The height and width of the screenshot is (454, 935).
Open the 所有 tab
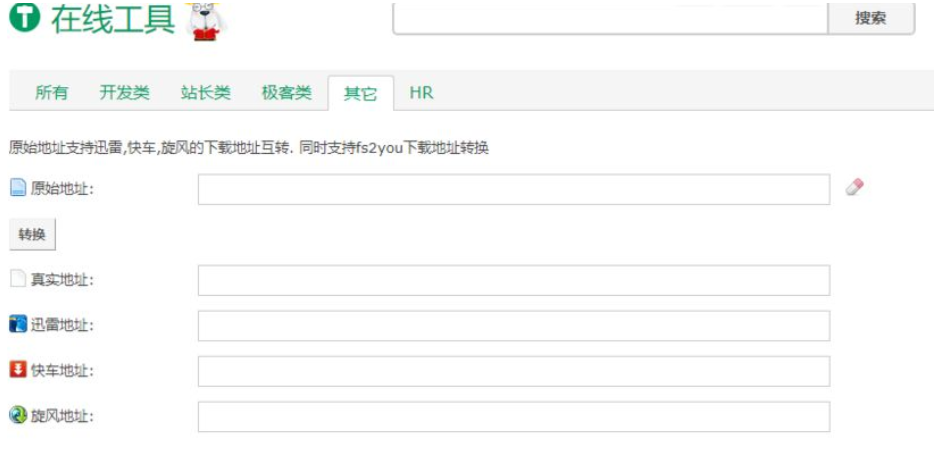(x=52, y=93)
